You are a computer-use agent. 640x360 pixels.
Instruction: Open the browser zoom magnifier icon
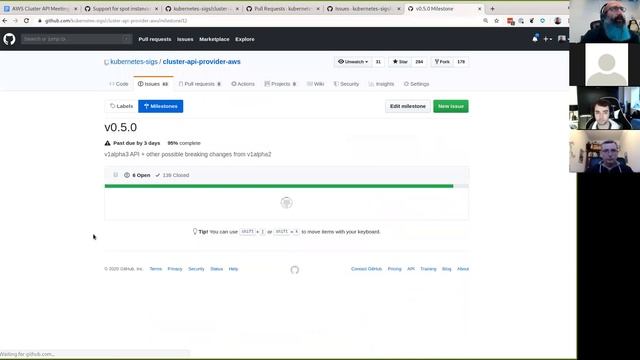pyautogui.click(x=485, y=20)
